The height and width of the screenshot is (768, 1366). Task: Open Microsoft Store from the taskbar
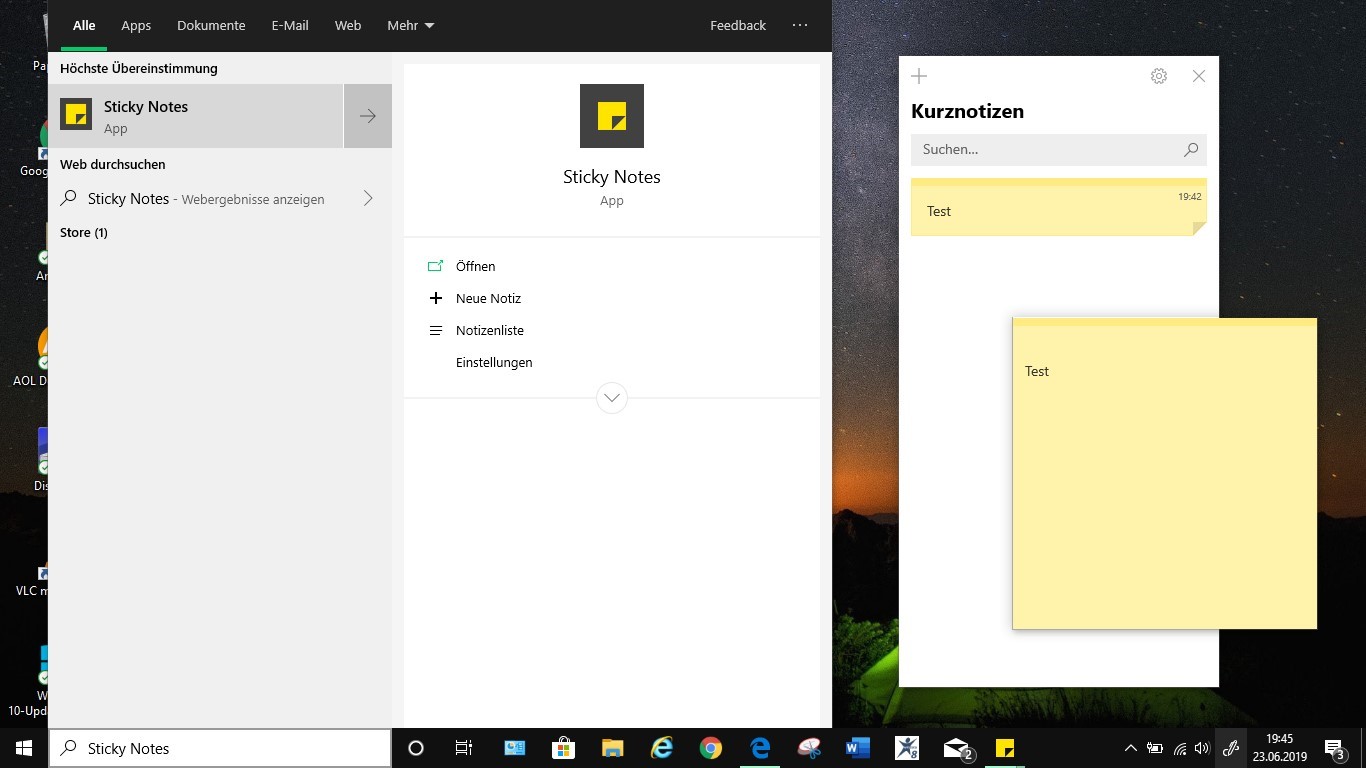coord(564,748)
